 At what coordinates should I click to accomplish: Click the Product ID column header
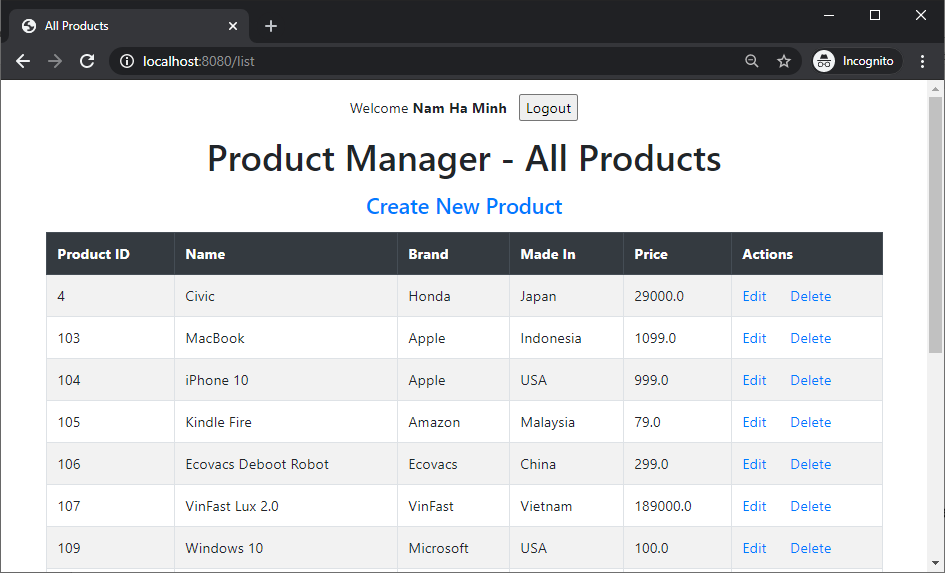click(110, 254)
